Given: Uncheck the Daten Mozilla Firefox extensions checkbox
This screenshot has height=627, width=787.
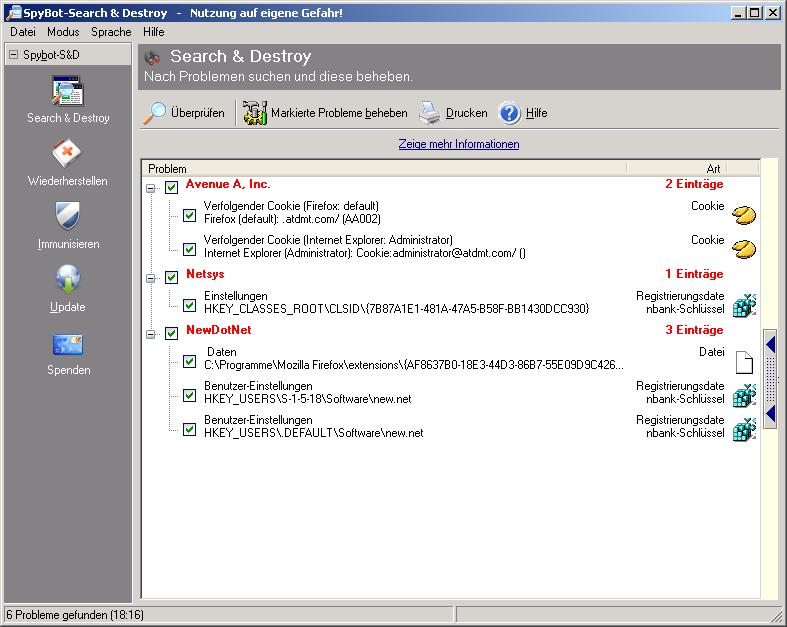Looking at the screenshot, I should (x=189, y=361).
